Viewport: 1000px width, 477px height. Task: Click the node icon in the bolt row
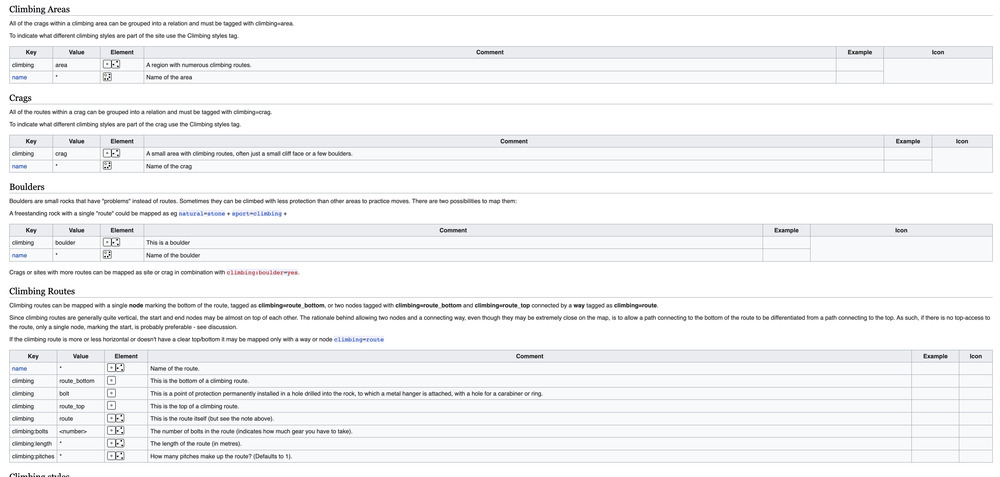coord(111,394)
